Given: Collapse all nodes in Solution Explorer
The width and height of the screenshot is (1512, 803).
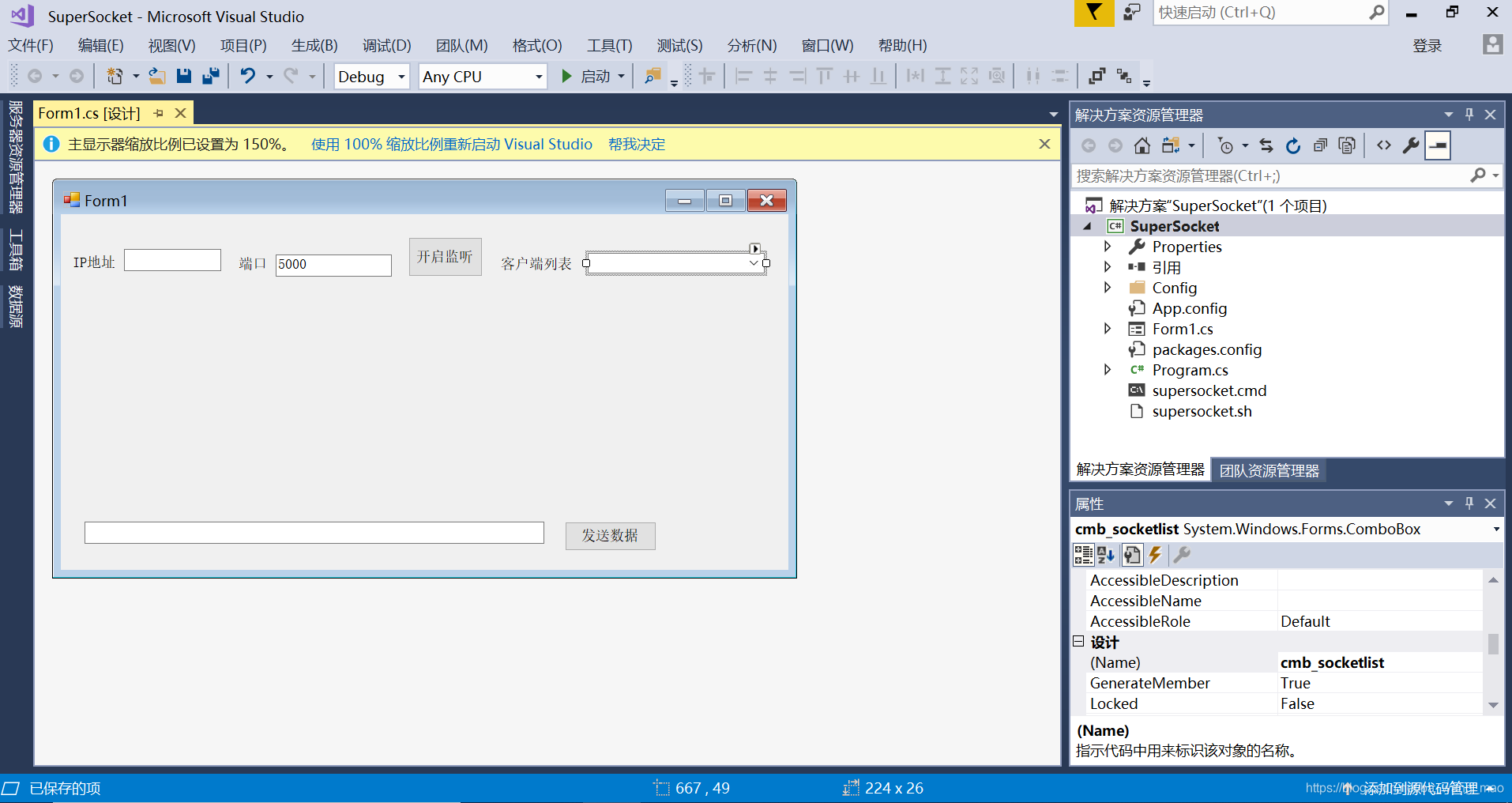Looking at the screenshot, I should [x=1320, y=145].
